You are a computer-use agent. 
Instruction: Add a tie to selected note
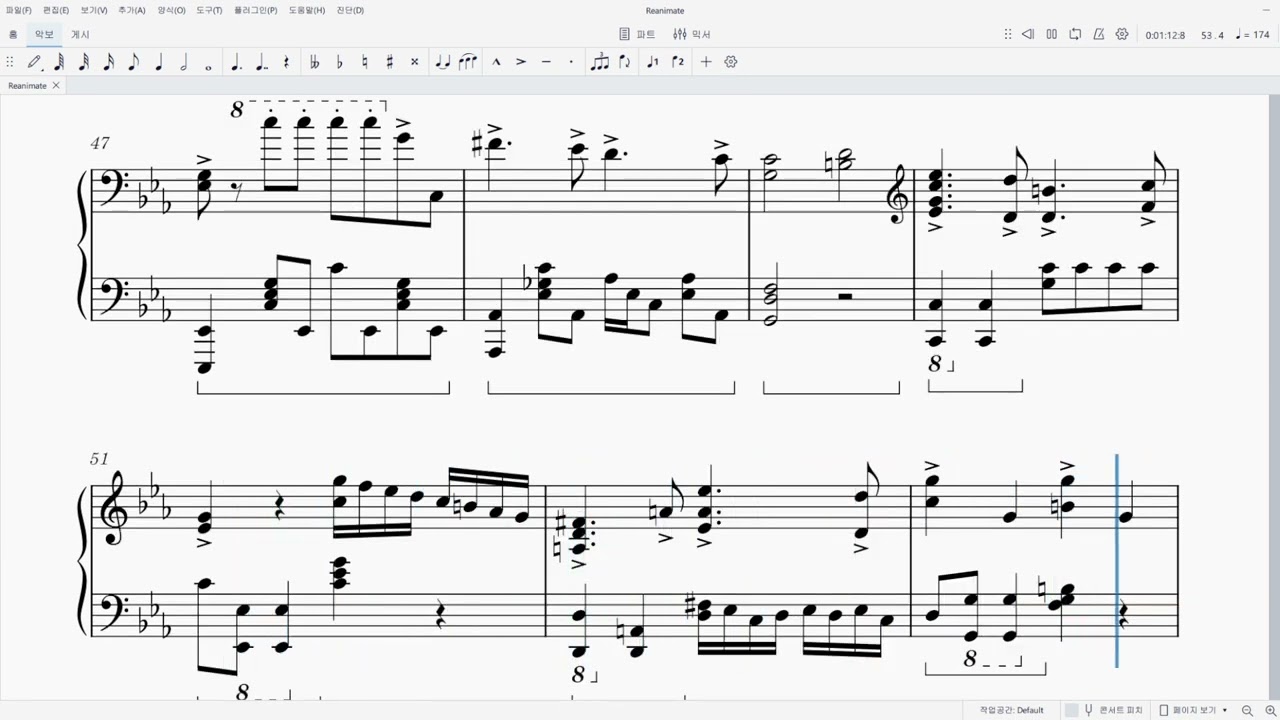tap(443, 62)
